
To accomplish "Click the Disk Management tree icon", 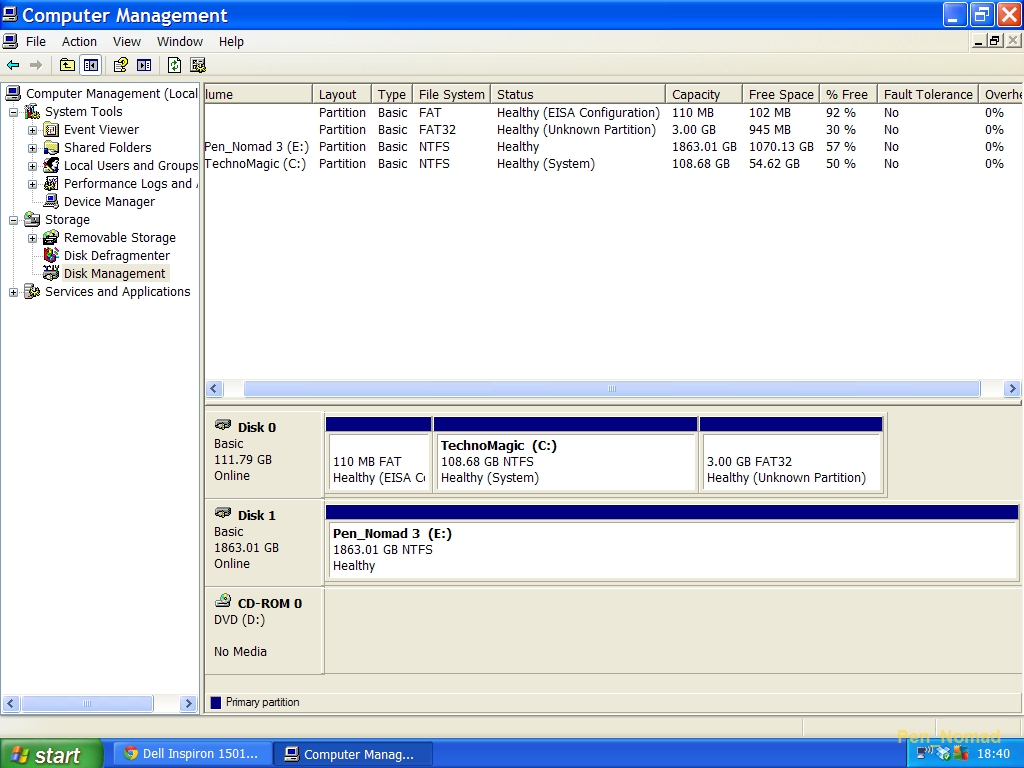I will (x=51, y=273).
